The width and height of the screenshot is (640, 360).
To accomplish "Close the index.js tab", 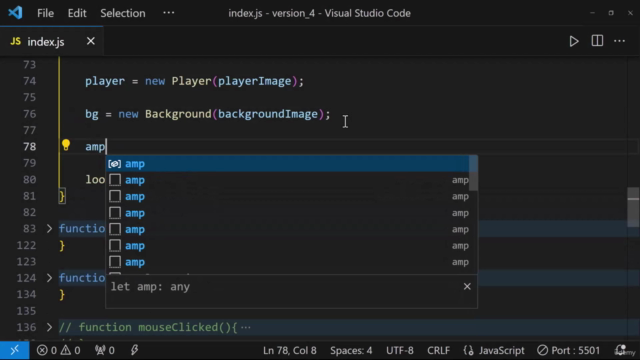I will pos(91,41).
